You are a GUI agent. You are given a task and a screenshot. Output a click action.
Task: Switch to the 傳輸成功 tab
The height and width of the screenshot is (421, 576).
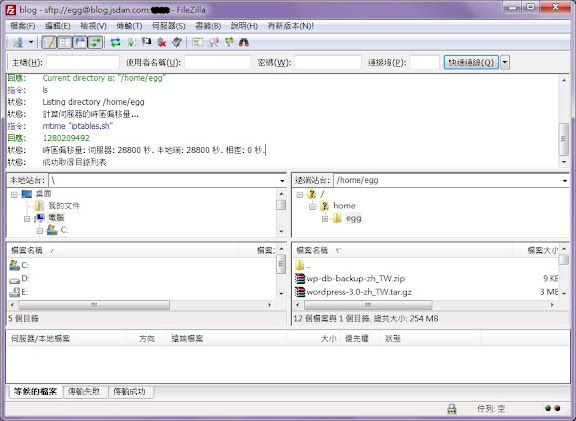129,392
